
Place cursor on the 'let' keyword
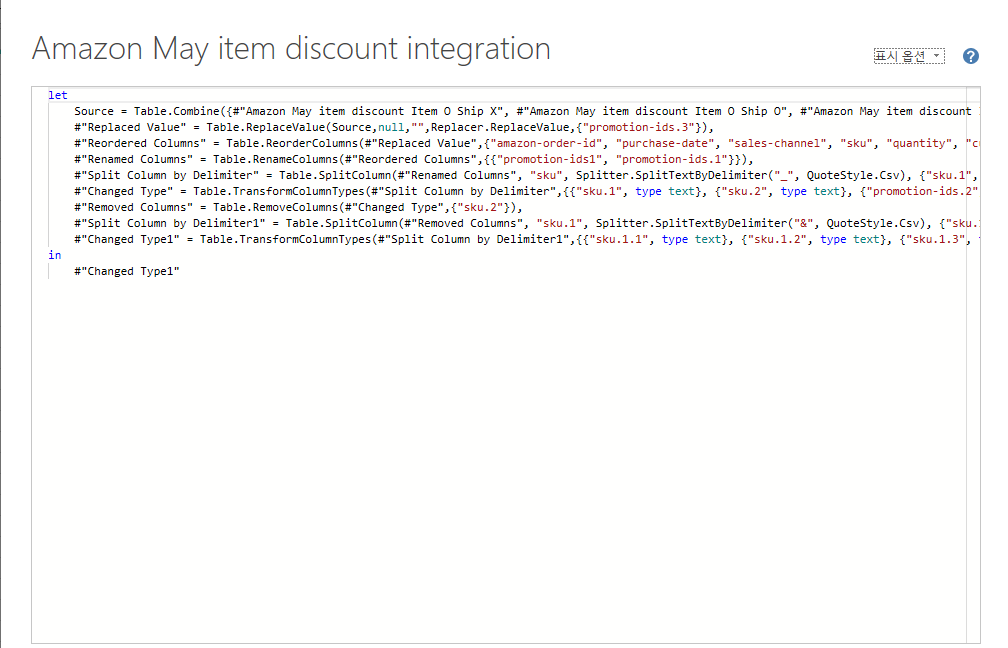click(x=58, y=95)
